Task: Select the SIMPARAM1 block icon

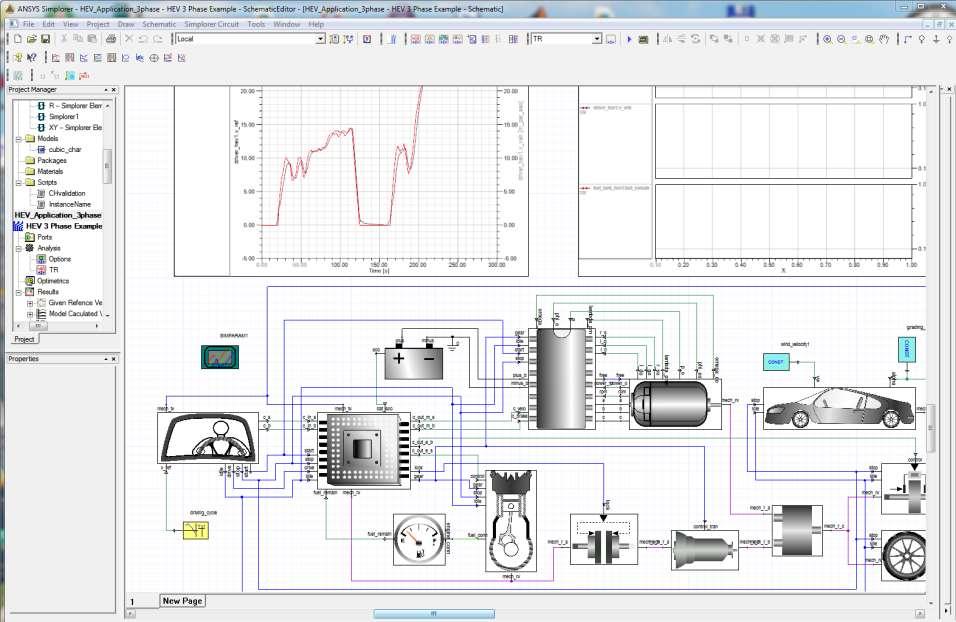Action: 220,357
